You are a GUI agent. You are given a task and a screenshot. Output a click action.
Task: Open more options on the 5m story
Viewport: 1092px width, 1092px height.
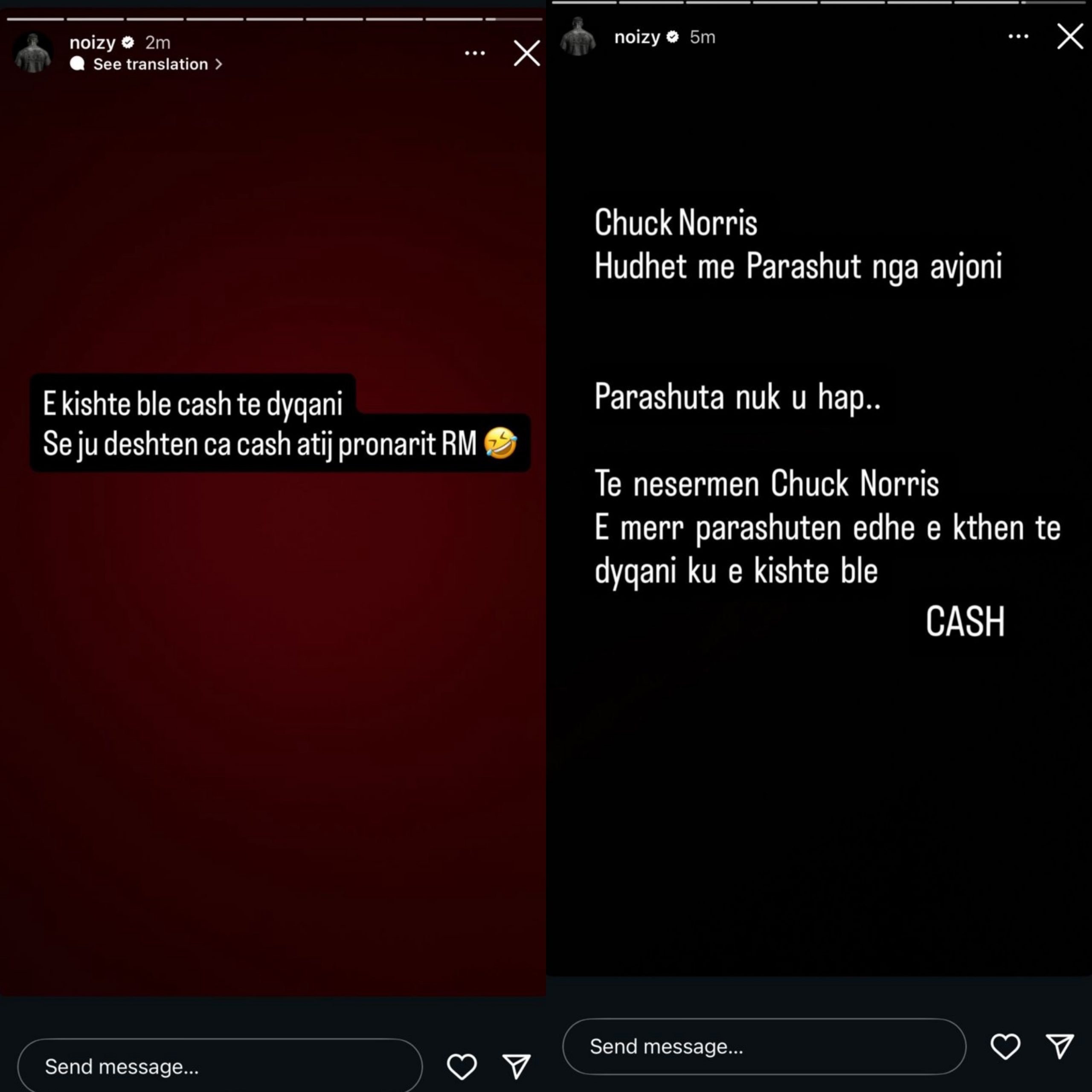(x=1019, y=36)
